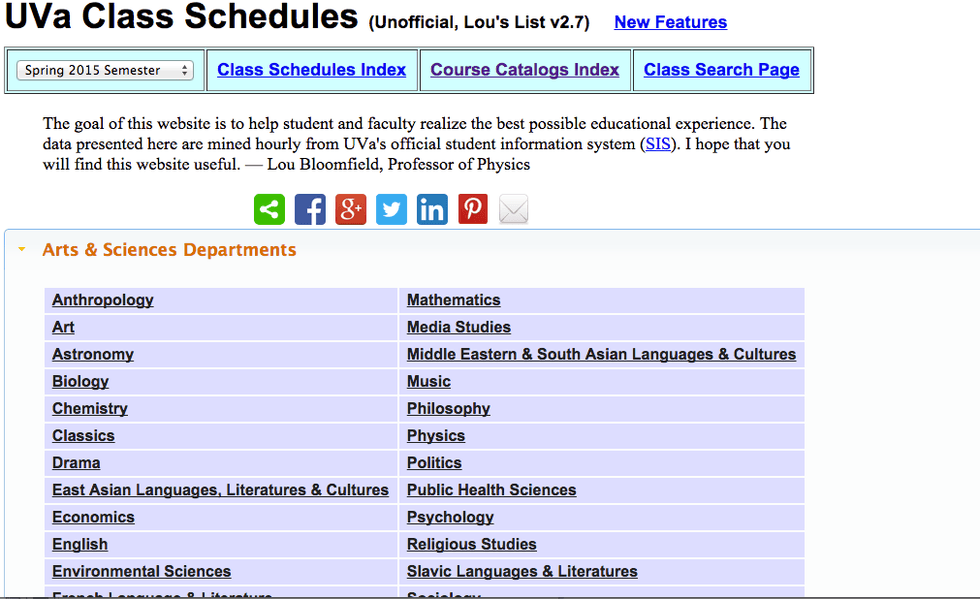Click the Google+ share icon
Screen dimensions: 980x599
(350, 209)
